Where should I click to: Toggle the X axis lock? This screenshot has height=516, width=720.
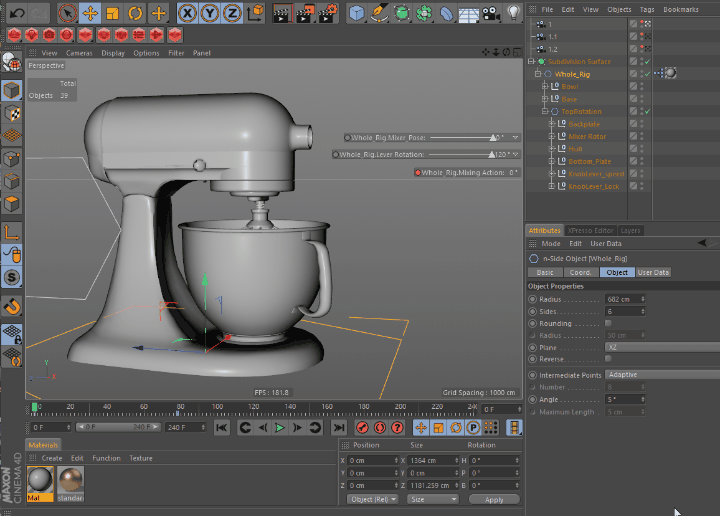[187, 13]
